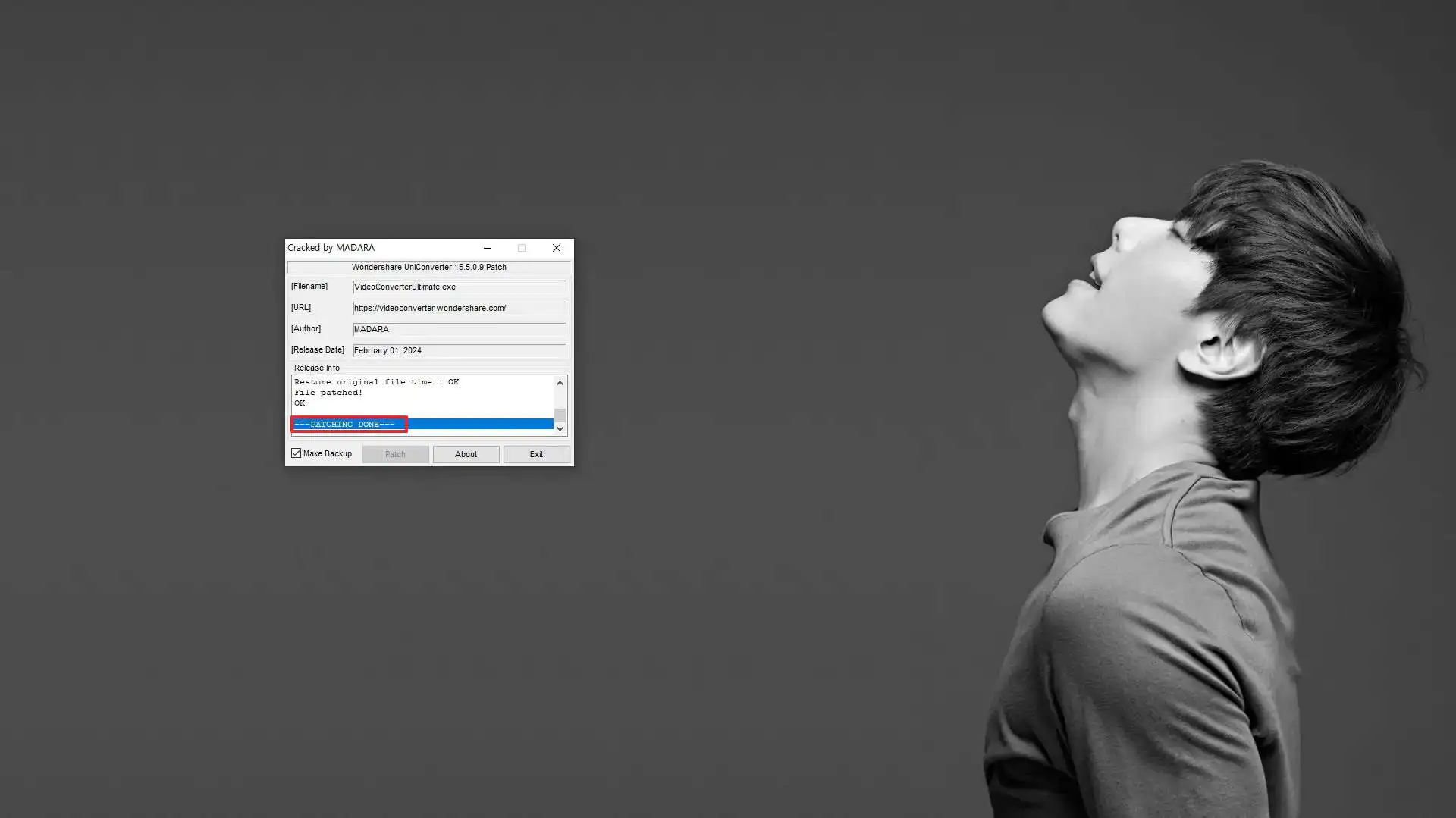Viewport: 1456px width, 818px height.
Task: Click the [Filename] label
Action: pos(309,286)
